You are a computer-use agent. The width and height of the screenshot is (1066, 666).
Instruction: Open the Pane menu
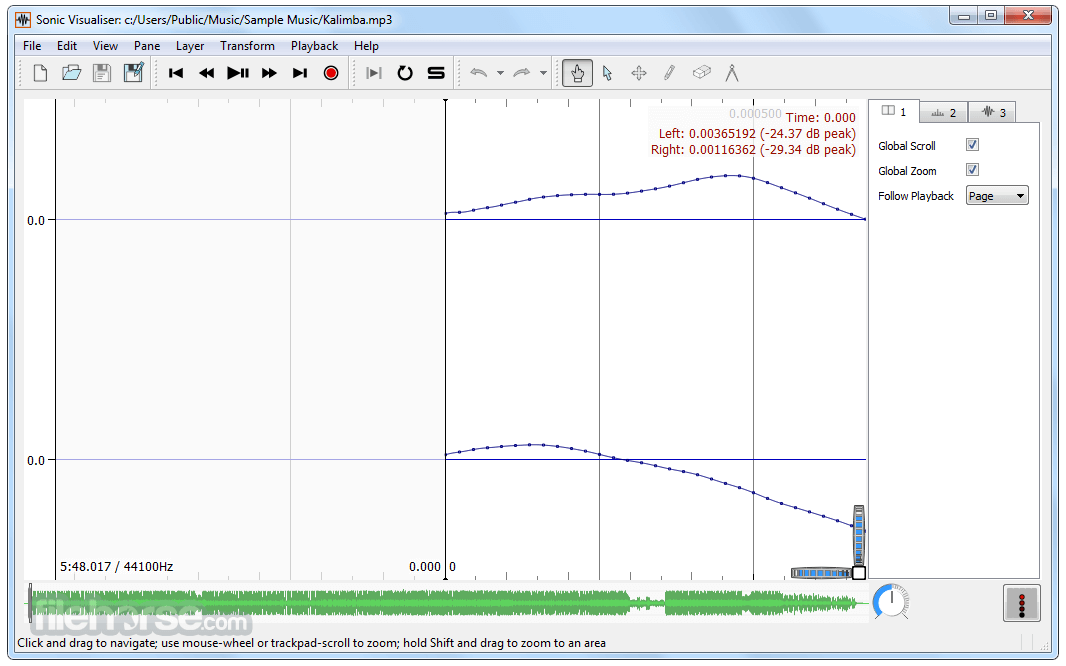147,46
